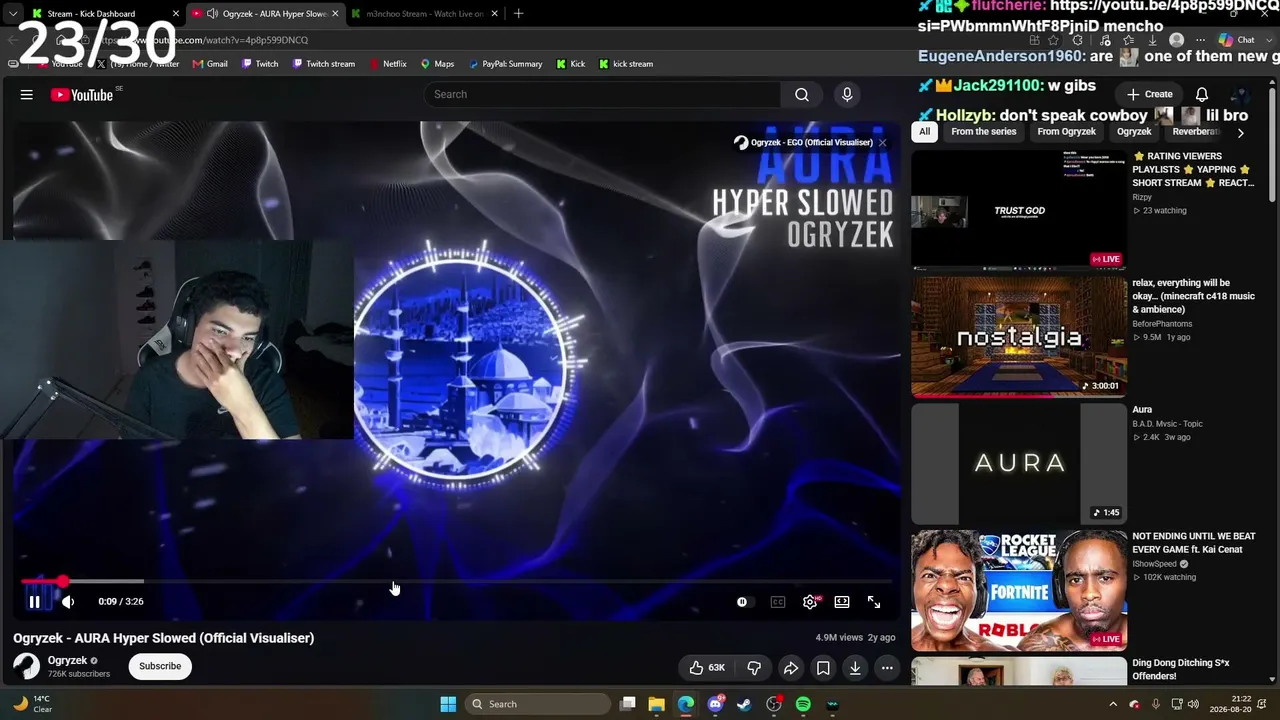
Task: Enter fullscreen on the video player
Action: point(874,602)
